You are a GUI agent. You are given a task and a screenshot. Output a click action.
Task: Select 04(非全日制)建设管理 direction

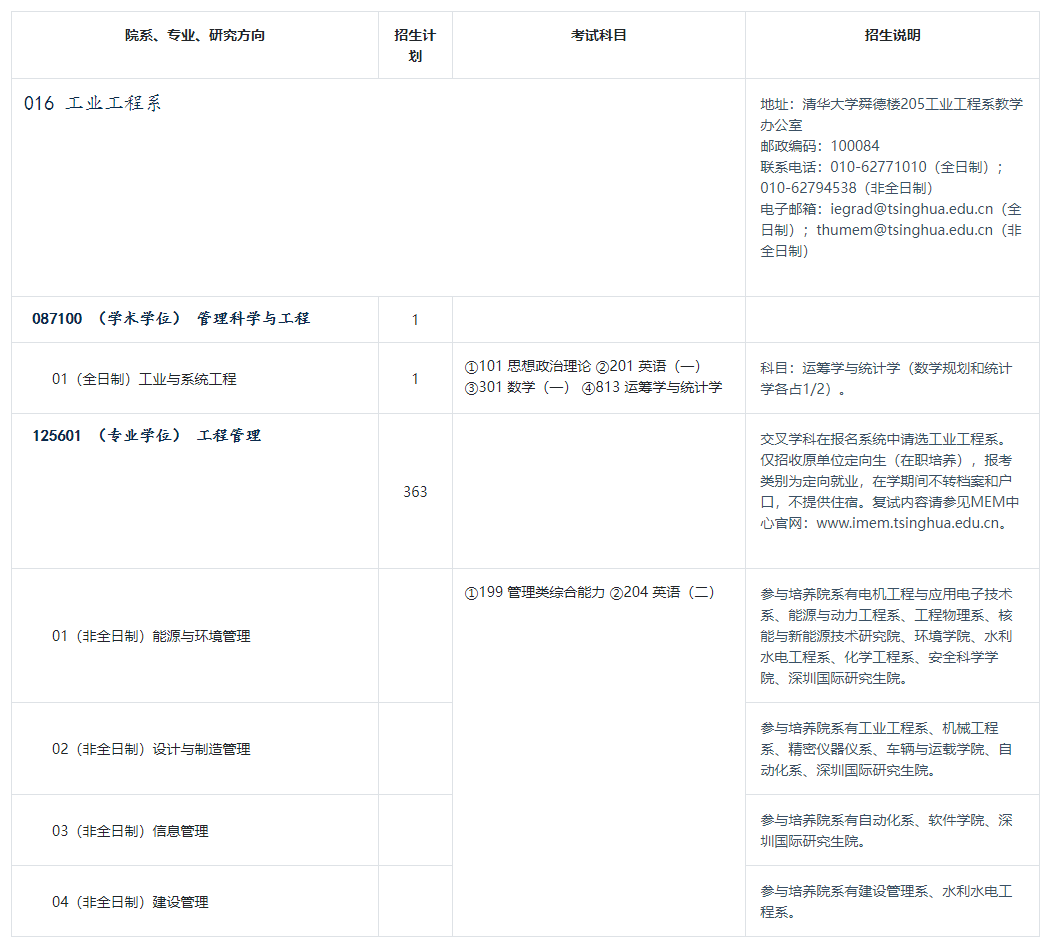click(130, 902)
